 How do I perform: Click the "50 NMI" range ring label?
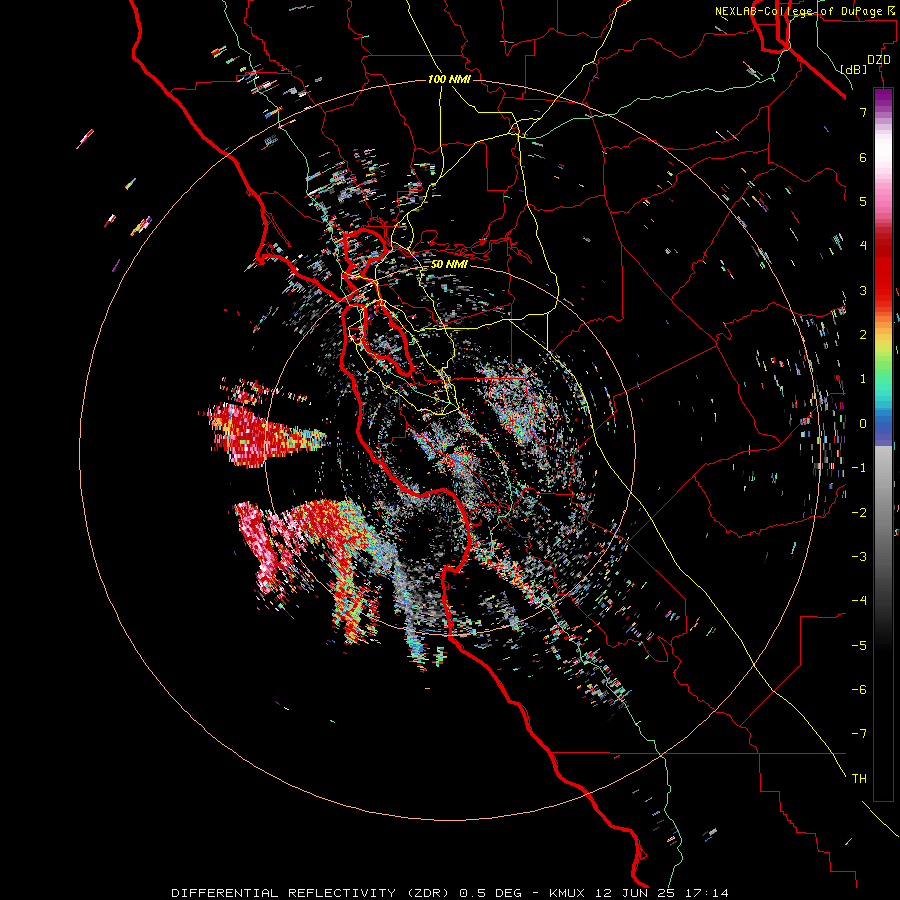click(x=449, y=264)
